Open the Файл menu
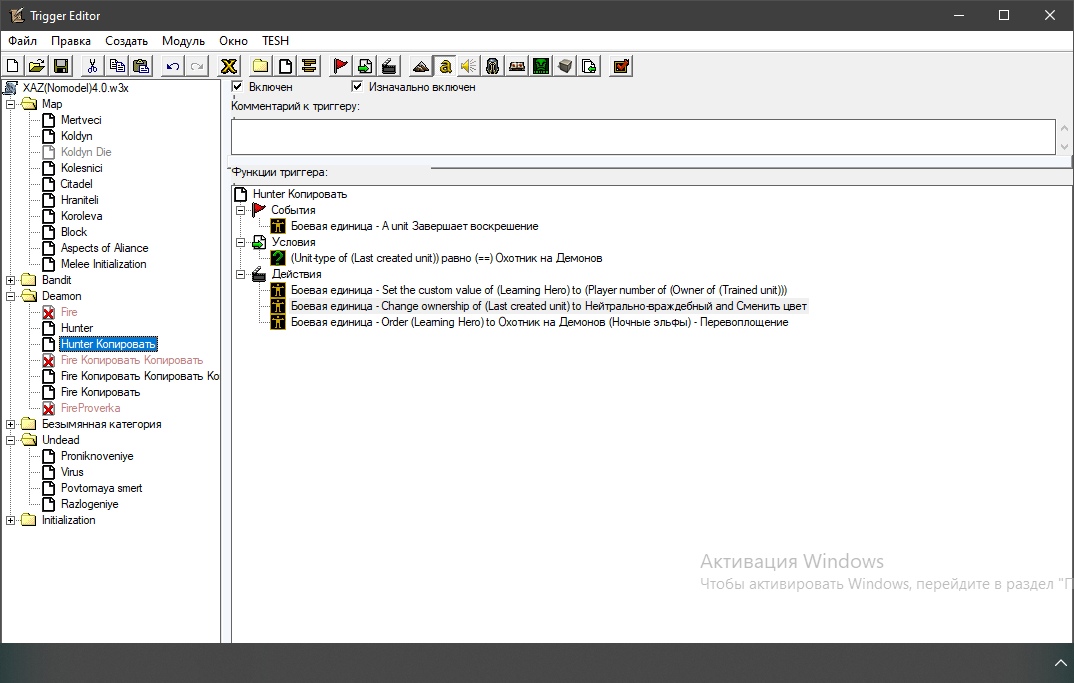1074x683 pixels. [x=23, y=40]
